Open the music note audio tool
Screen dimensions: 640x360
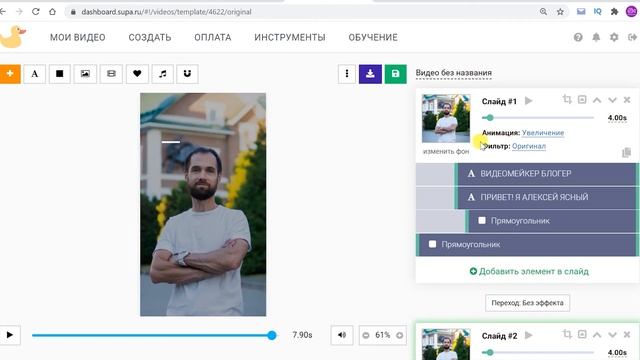[162, 74]
